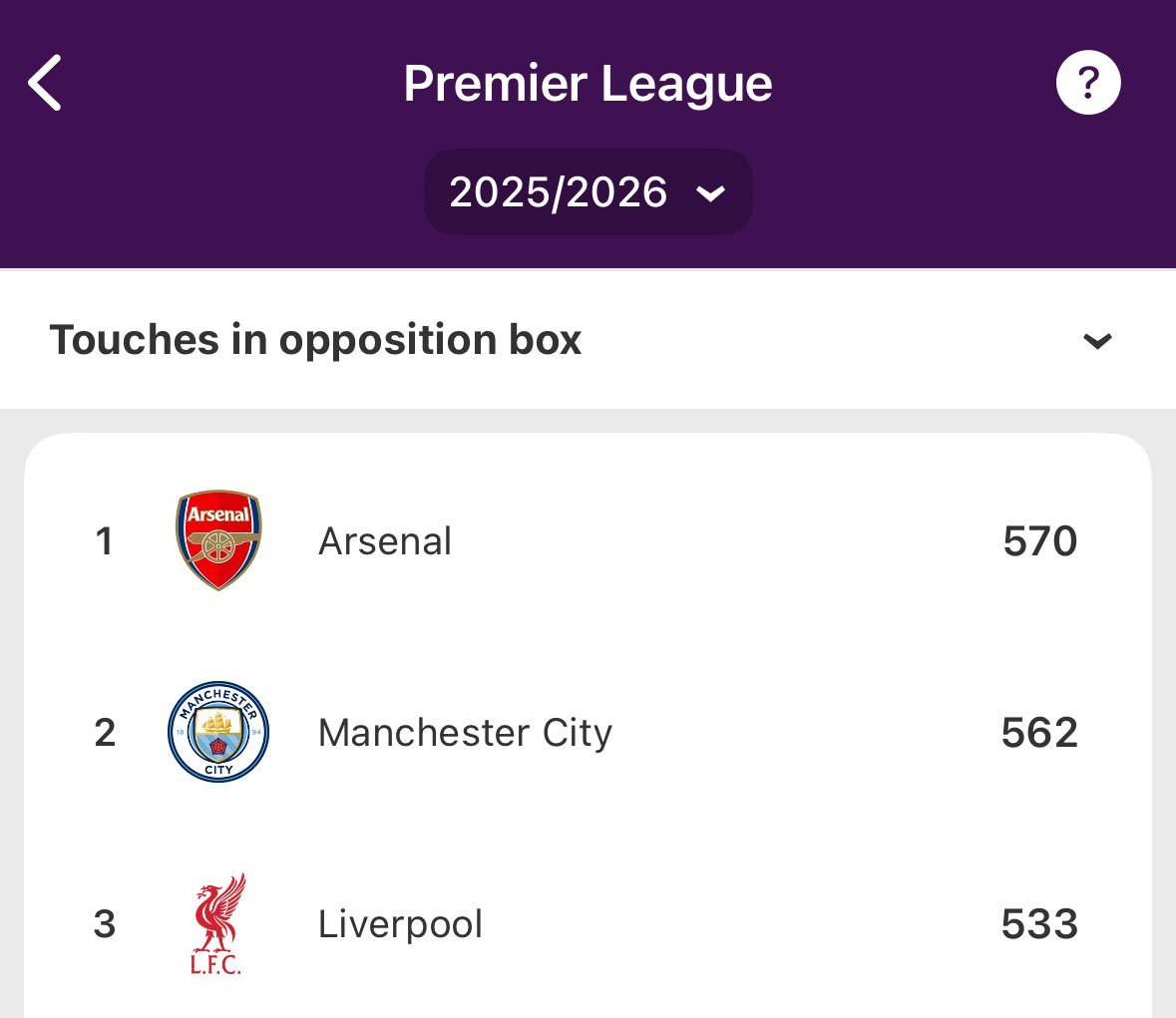Select the Touches in opposition box label
This screenshot has height=1018, width=1176.
[x=315, y=340]
